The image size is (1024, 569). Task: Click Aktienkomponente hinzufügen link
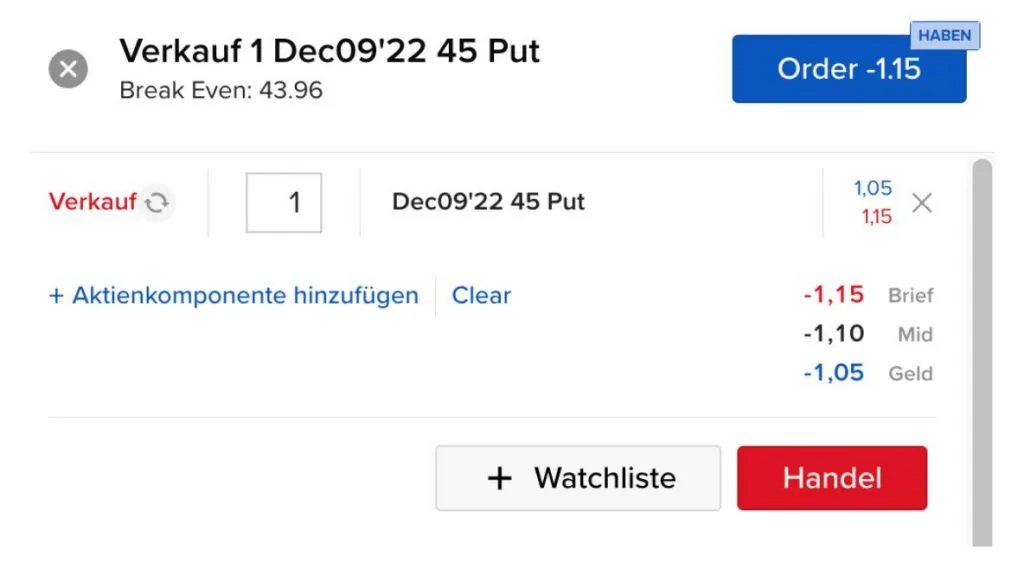(x=245, y=295)
